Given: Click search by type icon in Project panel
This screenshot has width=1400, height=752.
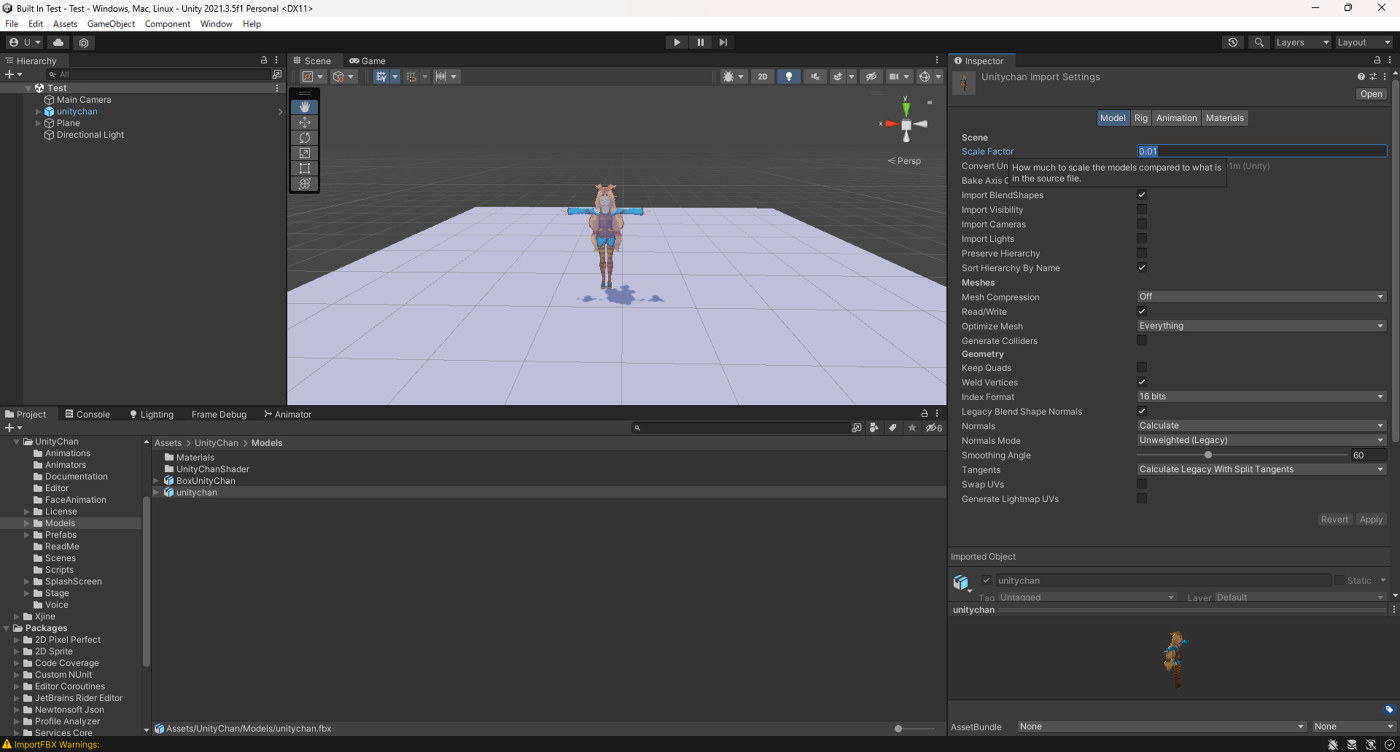Looking at the screenshot, I should point(873,427).
